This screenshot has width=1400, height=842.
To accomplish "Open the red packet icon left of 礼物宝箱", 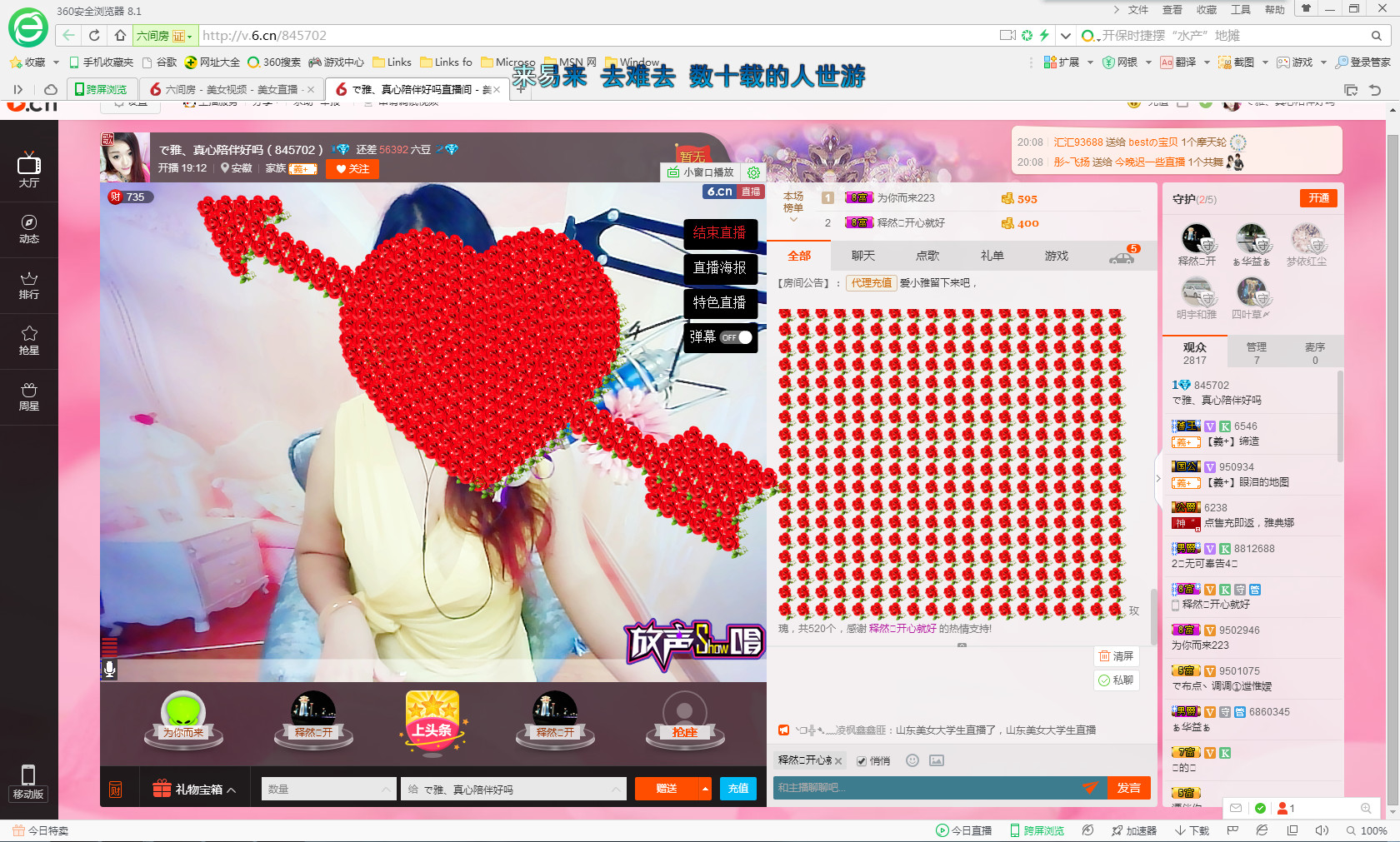I will click(x=116, y=789).
